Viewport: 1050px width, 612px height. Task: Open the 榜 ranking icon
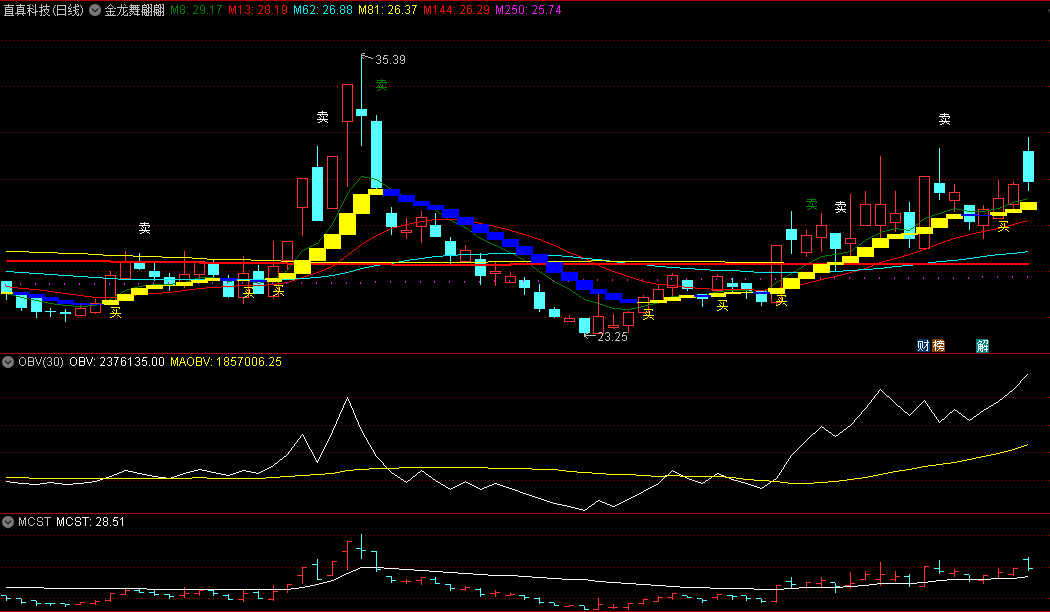pos(938,346)
